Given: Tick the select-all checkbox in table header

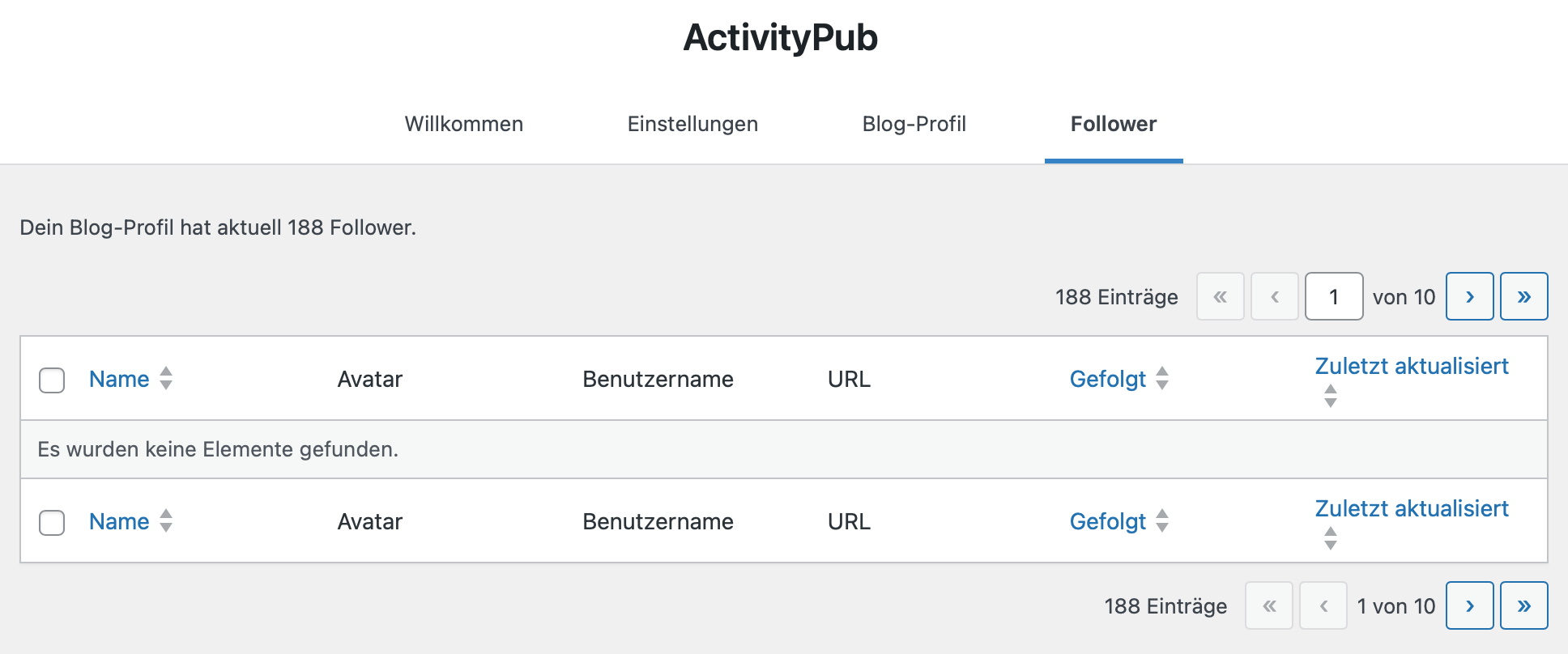Looking at the screenshot, I should coord(52,380).
